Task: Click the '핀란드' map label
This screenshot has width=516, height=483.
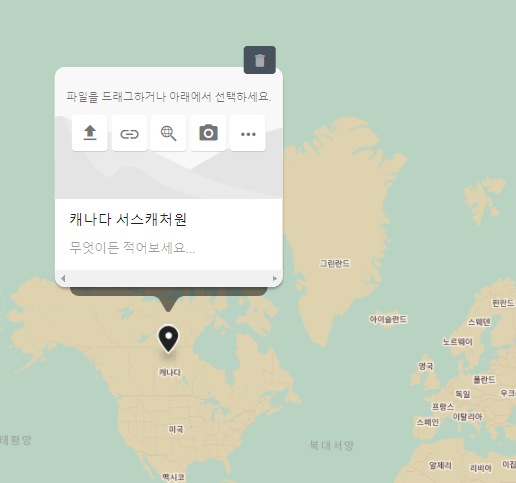Action: tap(503, 303)
